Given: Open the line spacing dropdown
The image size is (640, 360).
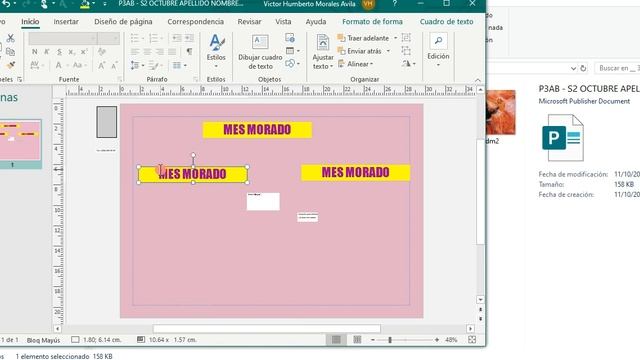Looking at the screenshot, I should click(x=137, y=65).
